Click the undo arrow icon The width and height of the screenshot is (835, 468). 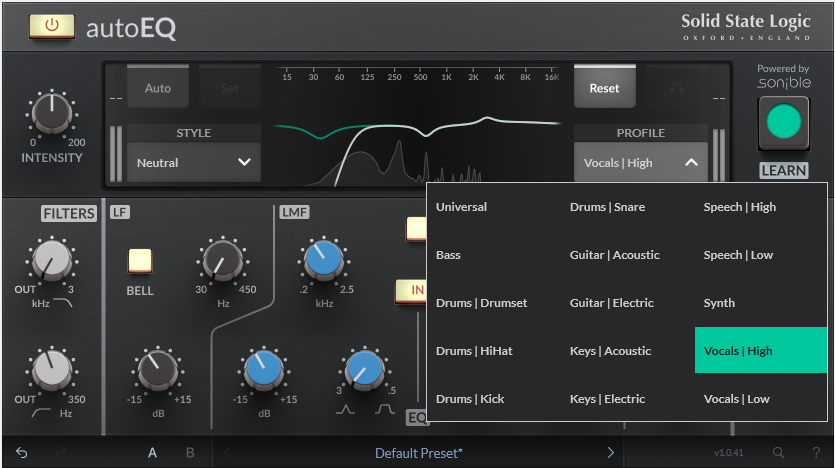[22, 453]
